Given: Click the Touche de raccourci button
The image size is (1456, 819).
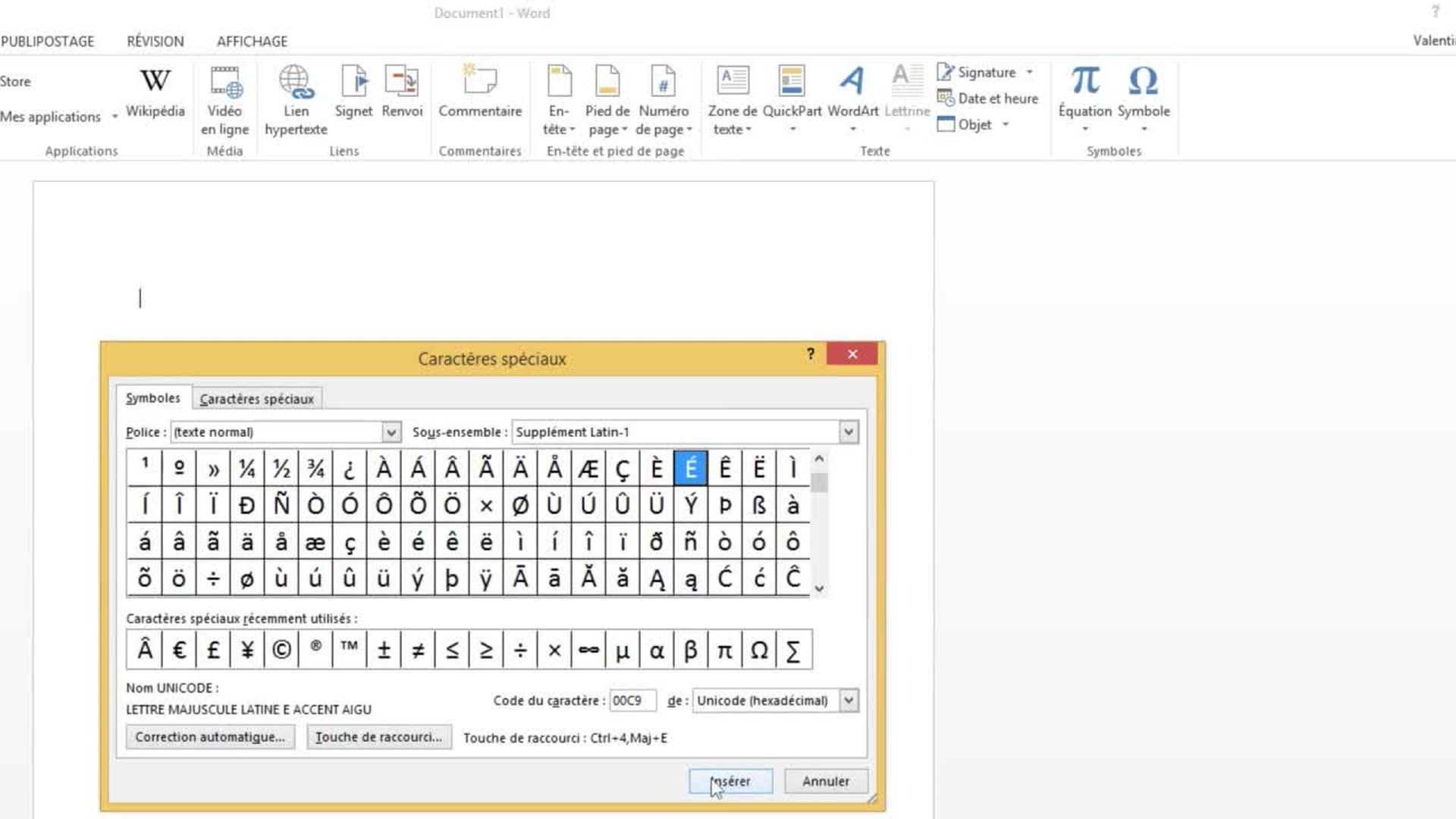Looking at the screenshot, I should click(x=379, y=737).
